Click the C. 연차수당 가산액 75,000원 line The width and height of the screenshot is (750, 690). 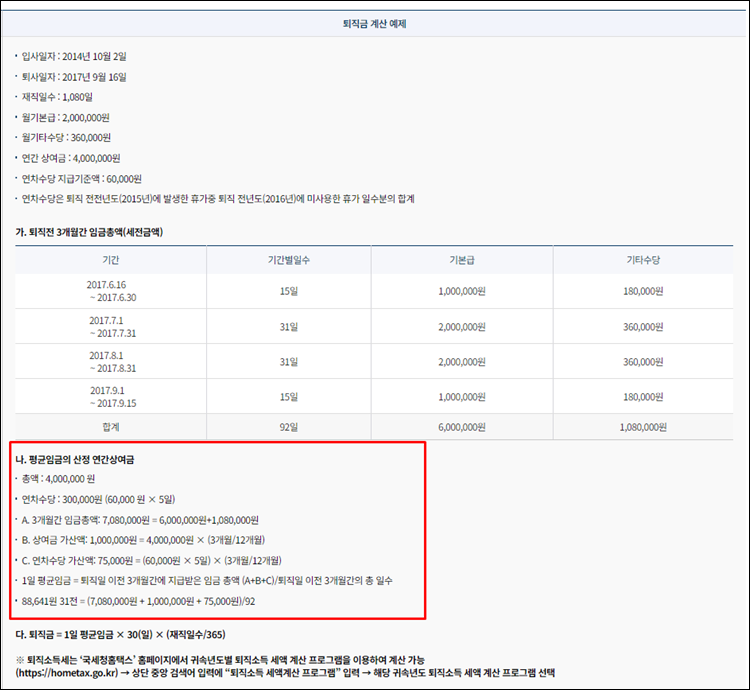tap(152, 560)
